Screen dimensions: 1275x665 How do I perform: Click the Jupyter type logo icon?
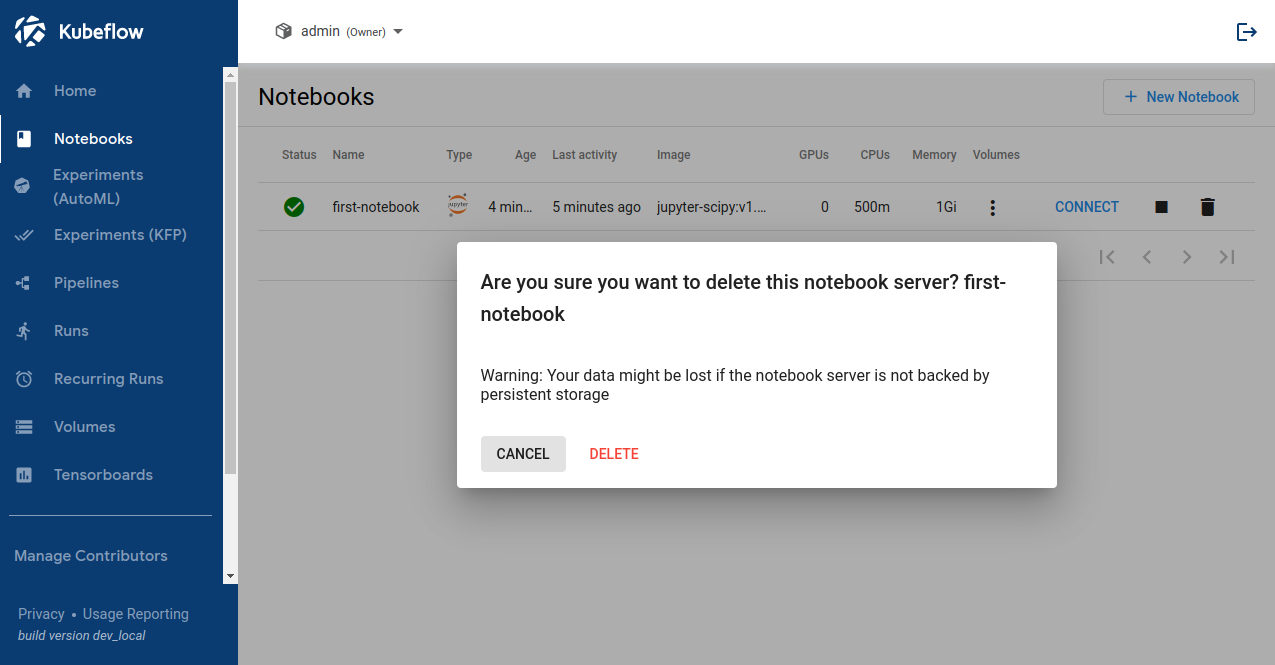pyautogui.click(x=458, y=204)
